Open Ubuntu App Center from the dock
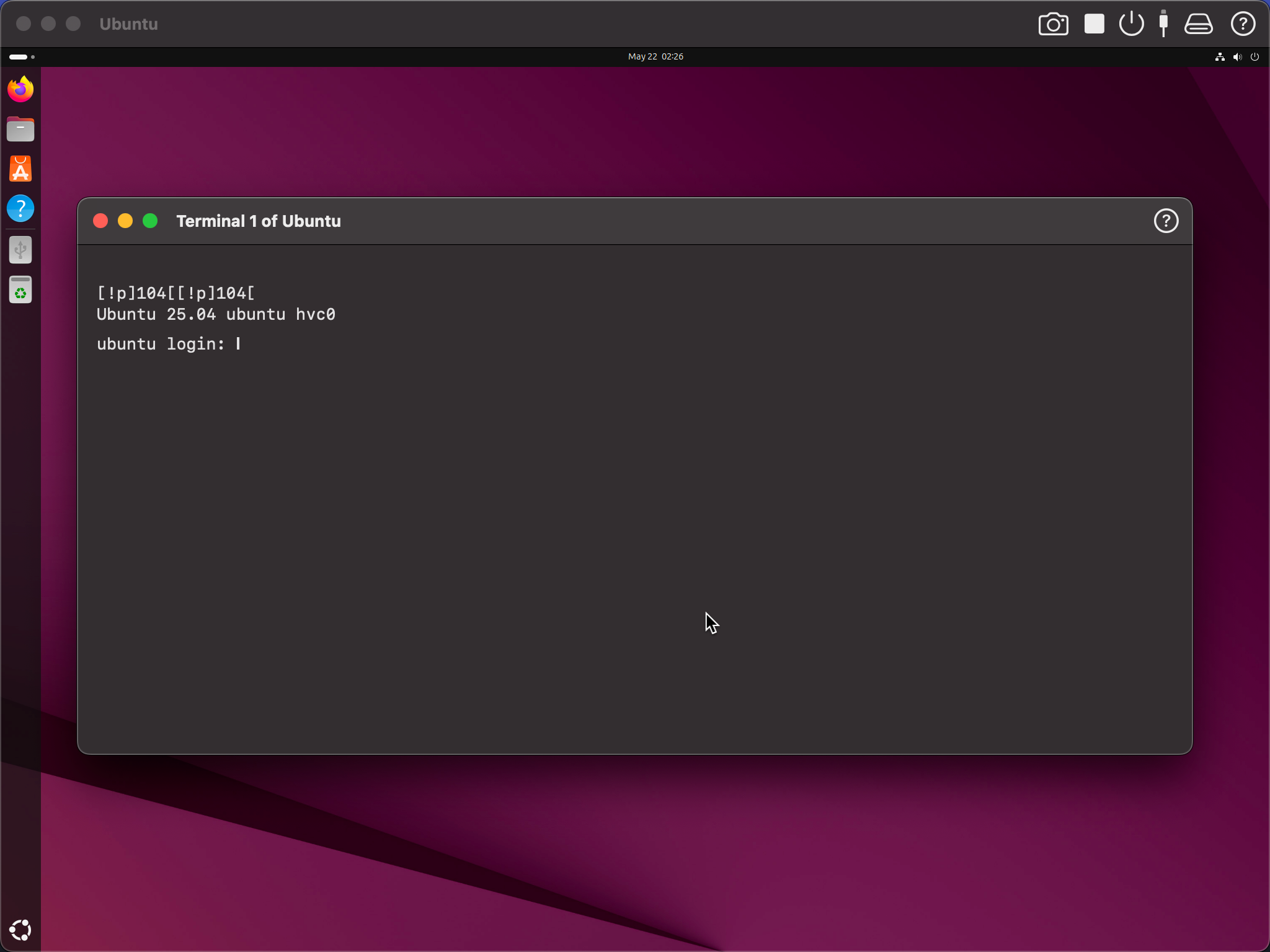 (x=20, y=169)
